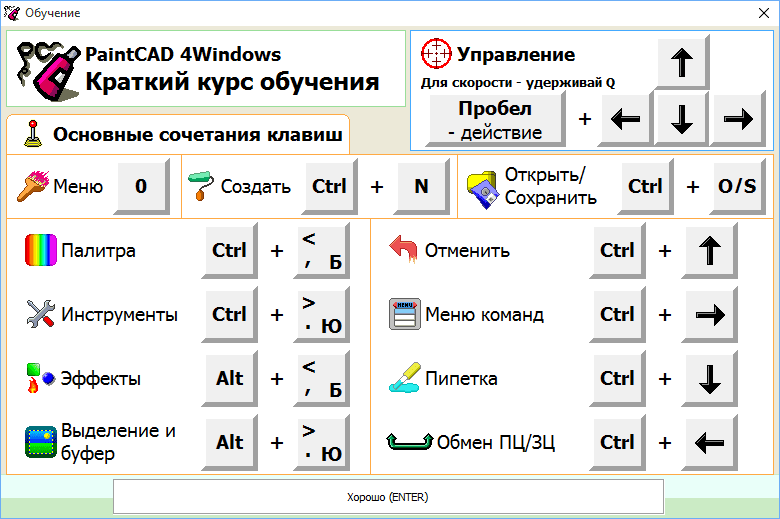780x519 pixels.
Task: Click the wrench and screwdriver Инструменты icon
Action: (40, 313)
